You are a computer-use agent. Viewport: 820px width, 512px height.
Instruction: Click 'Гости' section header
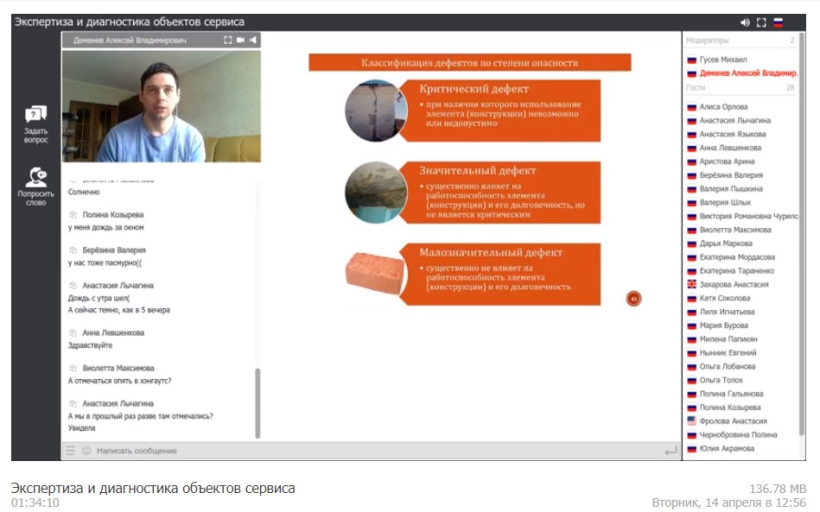pos(695,87)
